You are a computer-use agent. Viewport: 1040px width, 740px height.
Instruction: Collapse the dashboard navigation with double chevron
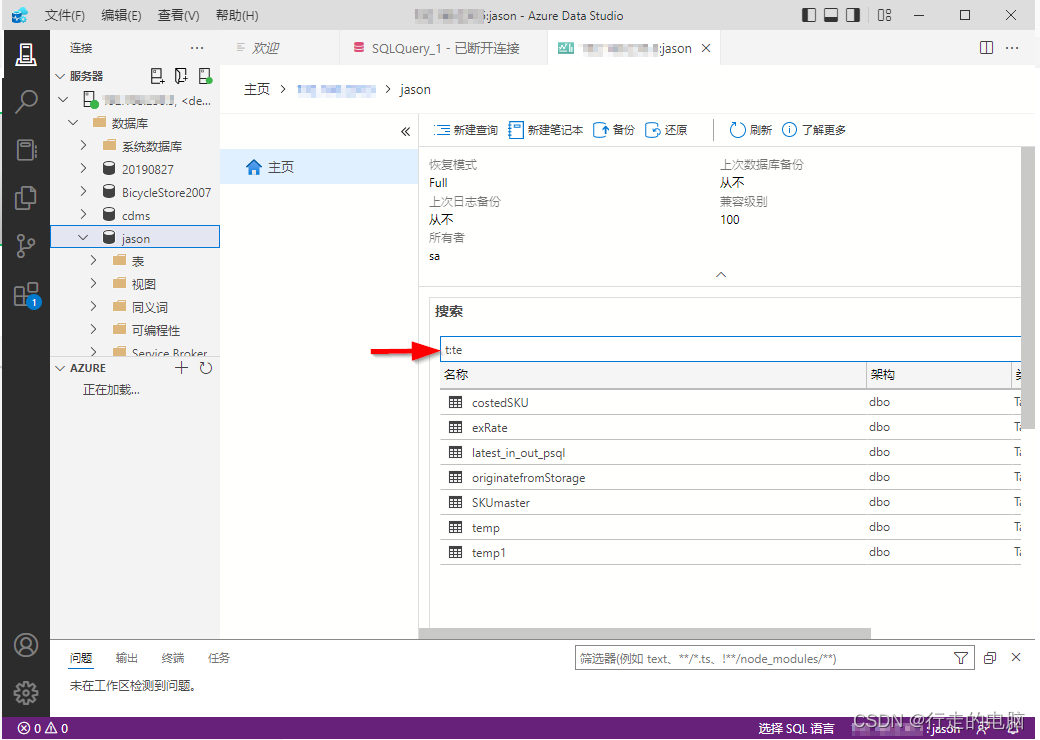point(405,131)
